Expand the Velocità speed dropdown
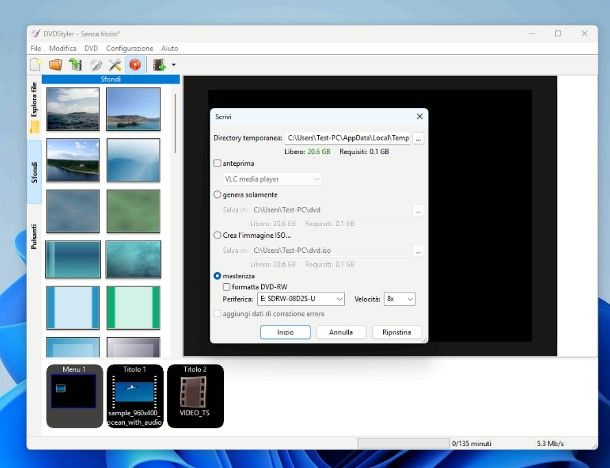Screen dimensions: 610x468 [400, 298]
